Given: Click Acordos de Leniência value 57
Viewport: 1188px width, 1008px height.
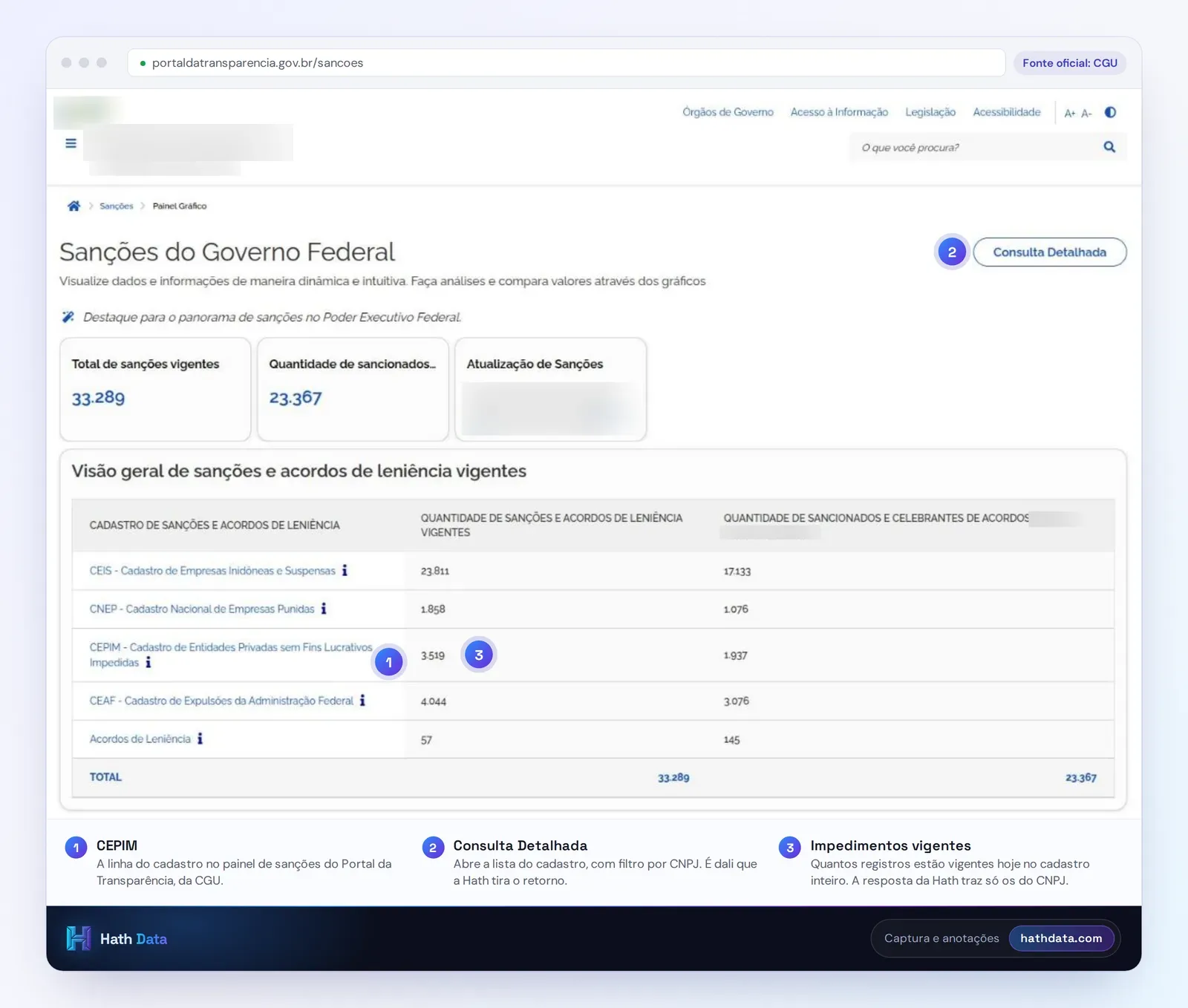Looking at the screenshot, I should point(426,740).
